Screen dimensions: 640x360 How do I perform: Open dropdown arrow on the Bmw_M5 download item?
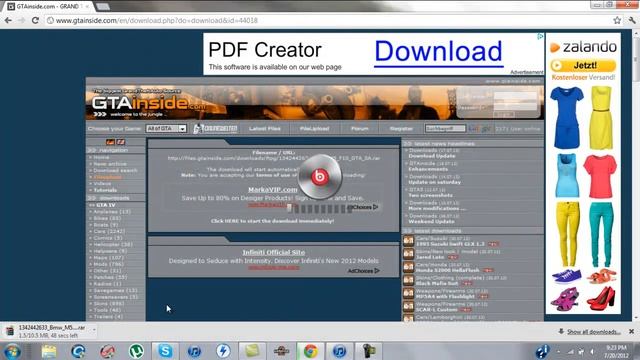coord(94,329)
